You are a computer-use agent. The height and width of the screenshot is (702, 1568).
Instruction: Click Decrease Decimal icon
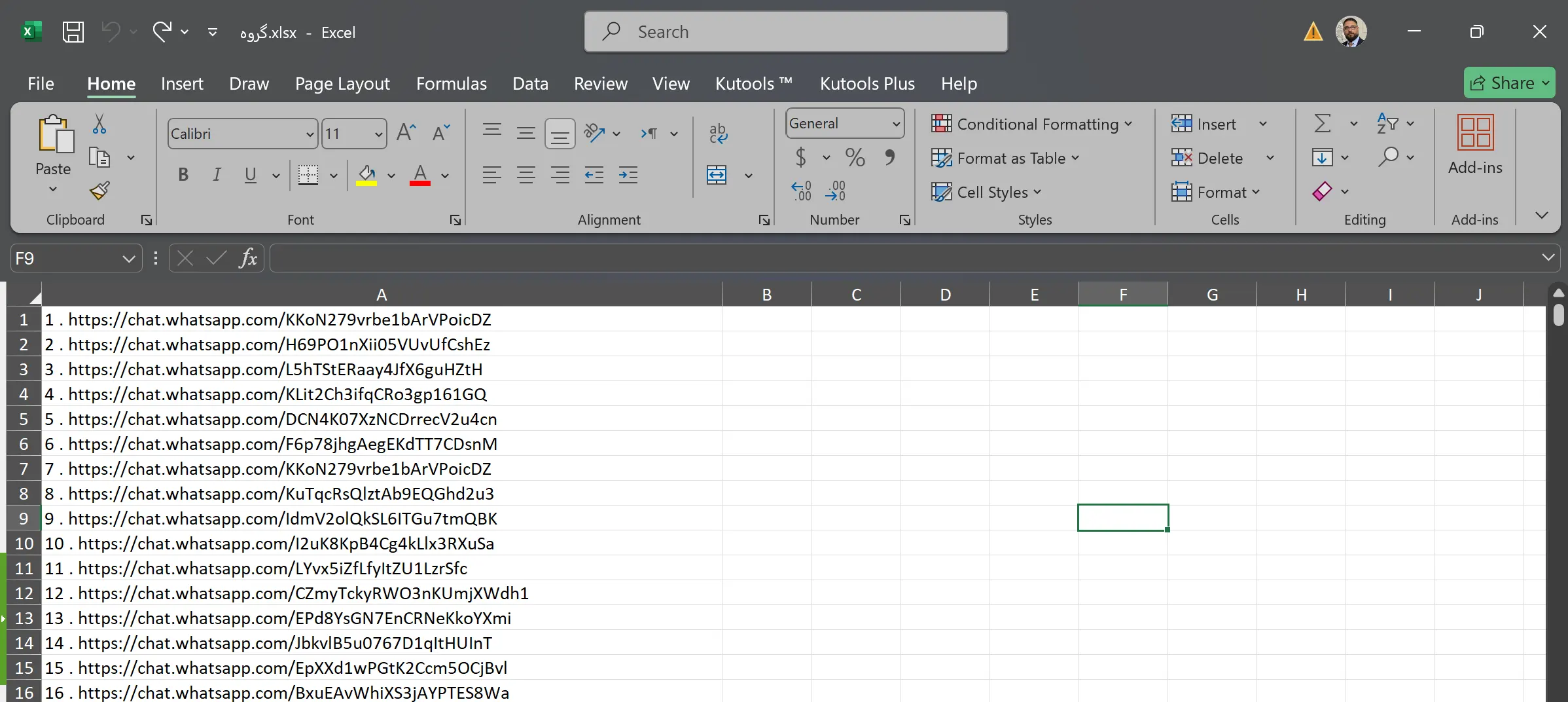(x=836, y=191)
